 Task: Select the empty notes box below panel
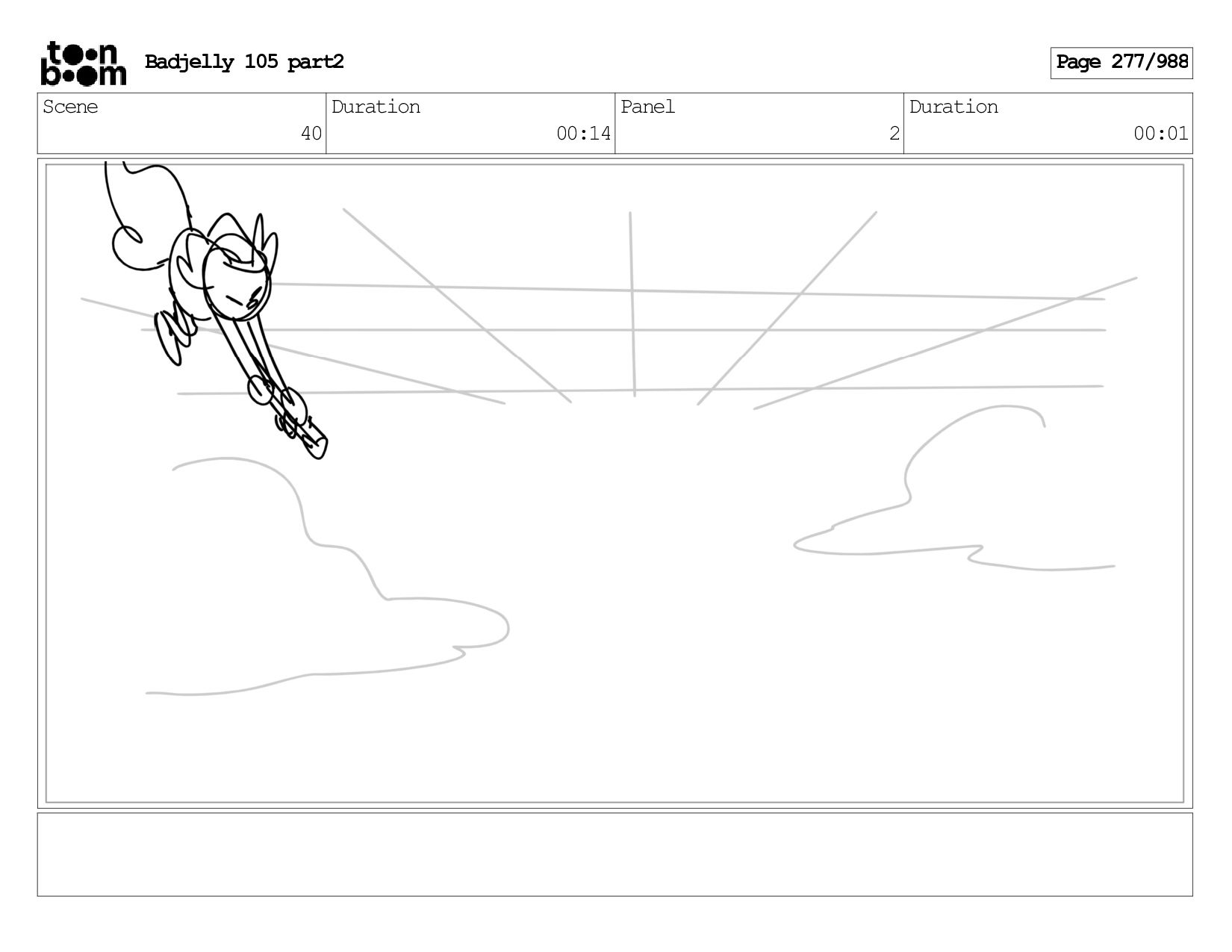(615, 854)
